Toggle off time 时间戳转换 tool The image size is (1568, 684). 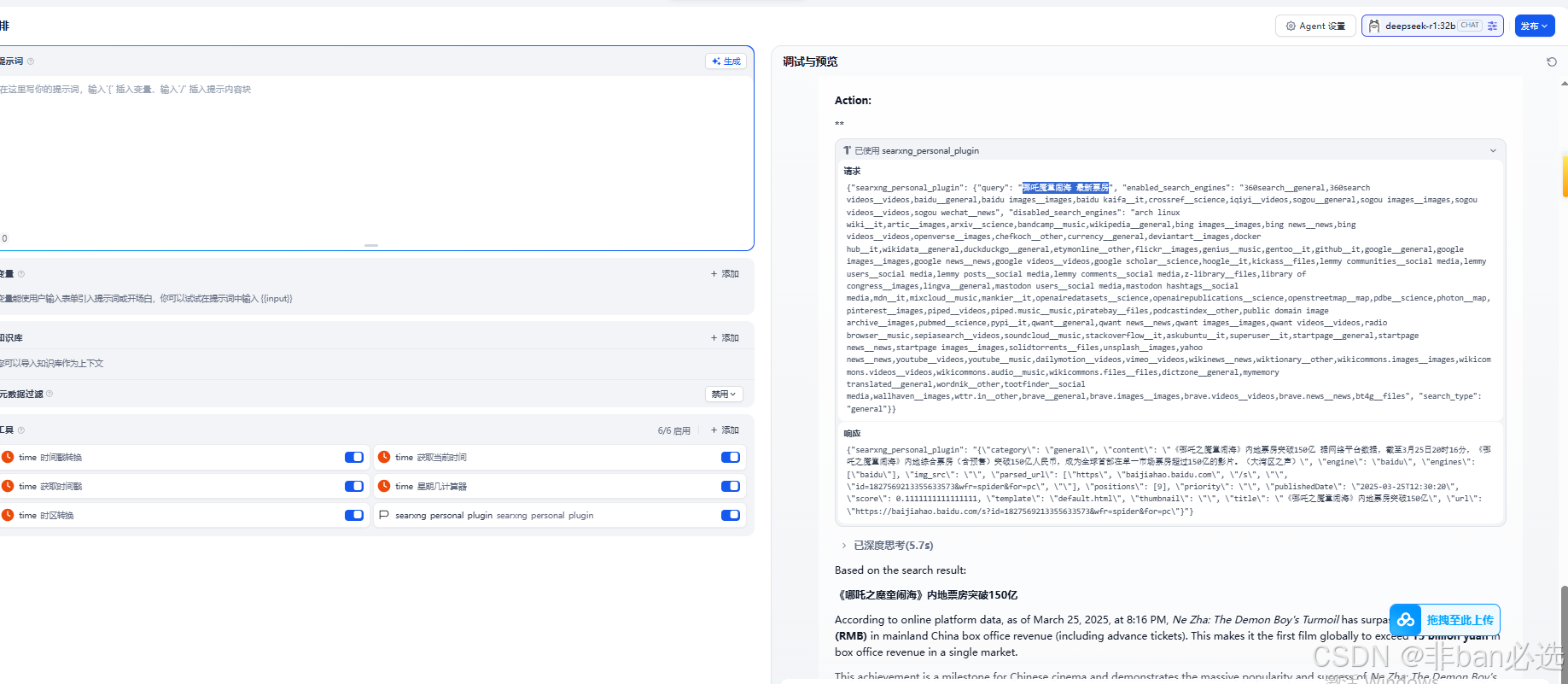pyautogui.click(x=354, y=458)
